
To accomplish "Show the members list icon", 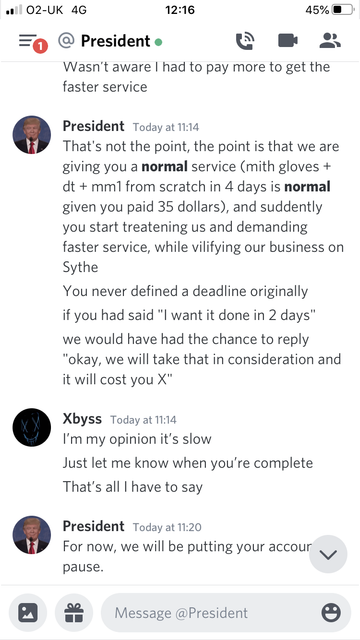I will [330, 41].
